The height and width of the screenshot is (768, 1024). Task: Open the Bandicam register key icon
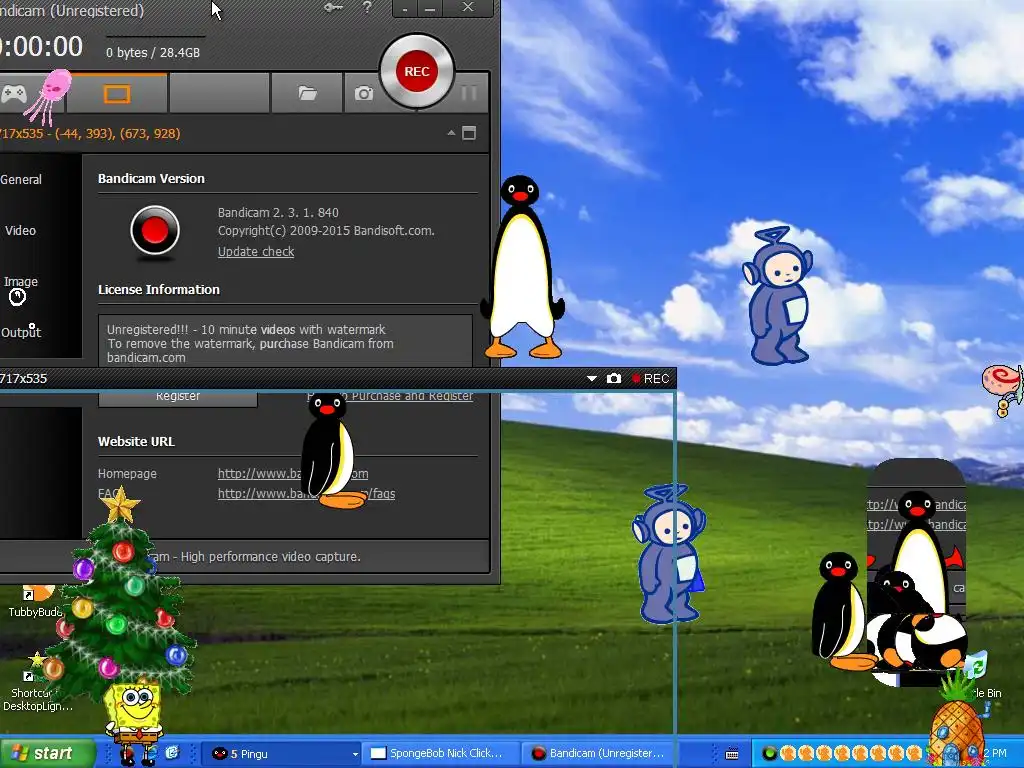333,8
